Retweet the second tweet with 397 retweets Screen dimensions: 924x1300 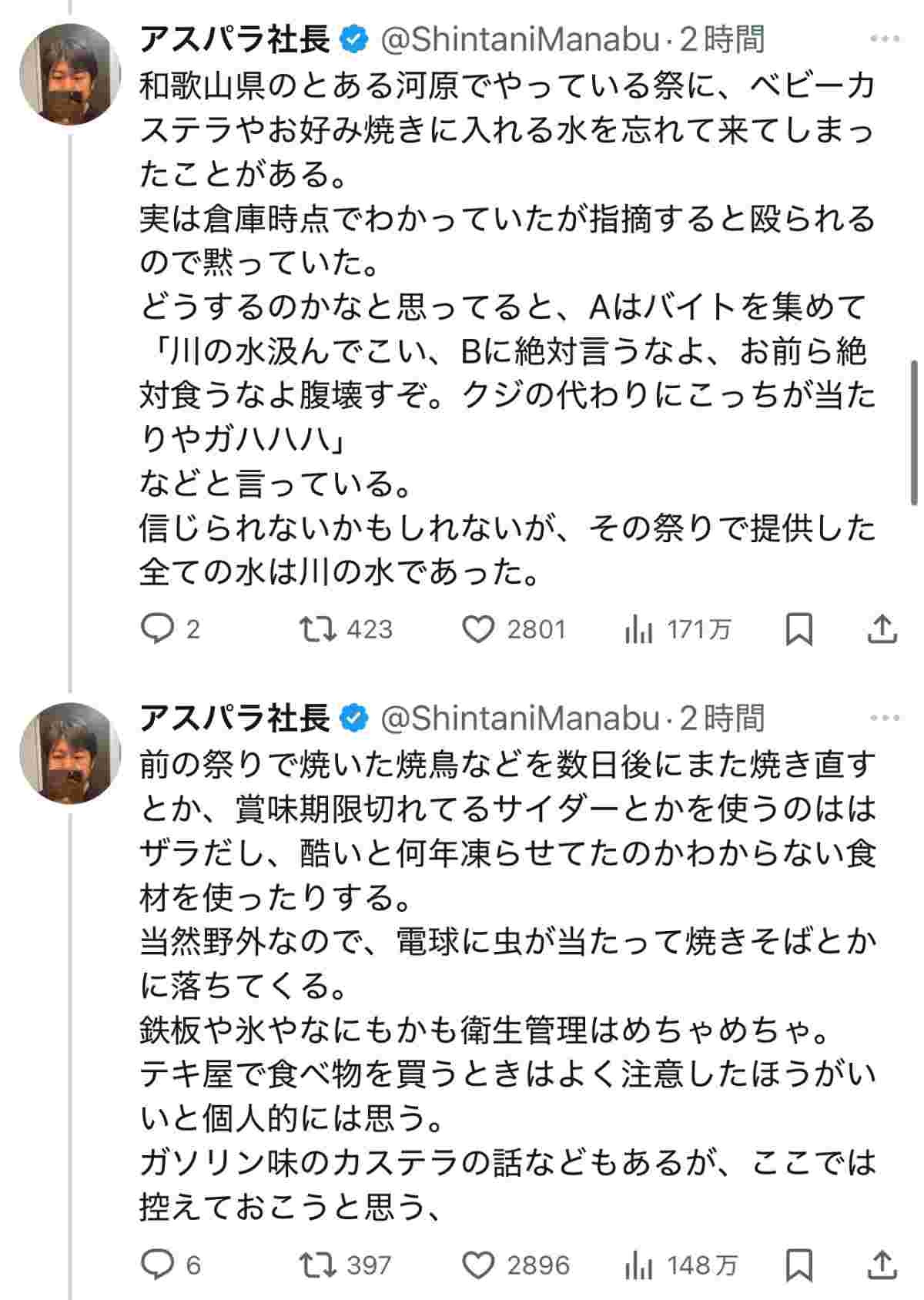(x=318, y=1265)
